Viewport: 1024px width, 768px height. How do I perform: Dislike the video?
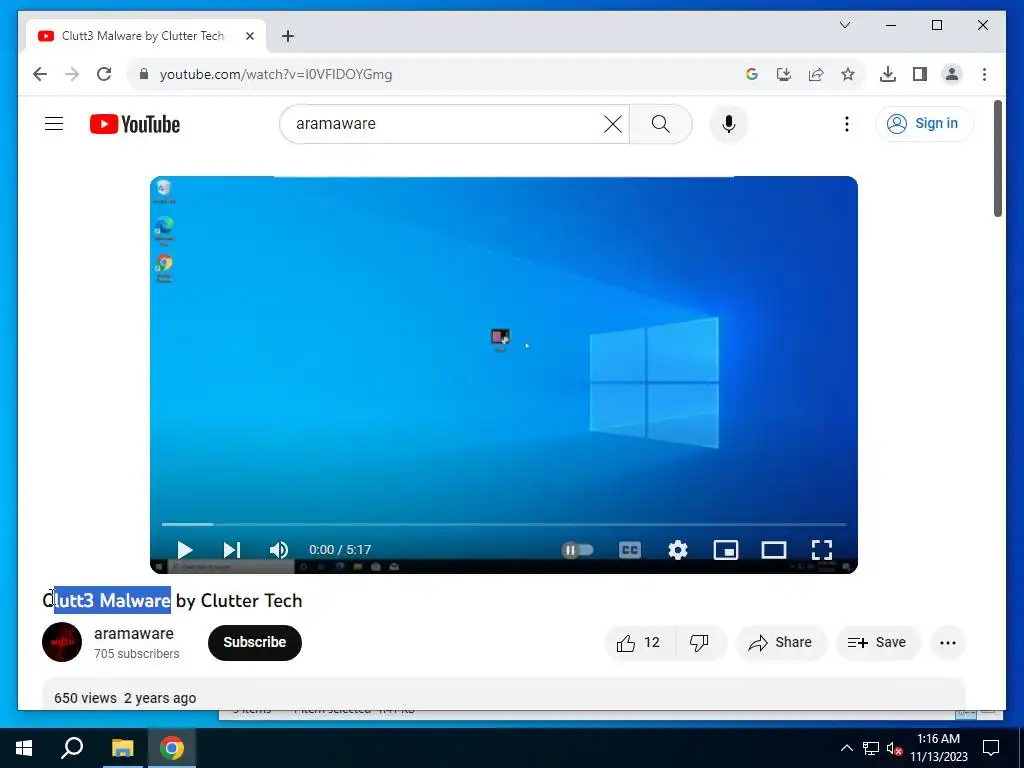700,643
